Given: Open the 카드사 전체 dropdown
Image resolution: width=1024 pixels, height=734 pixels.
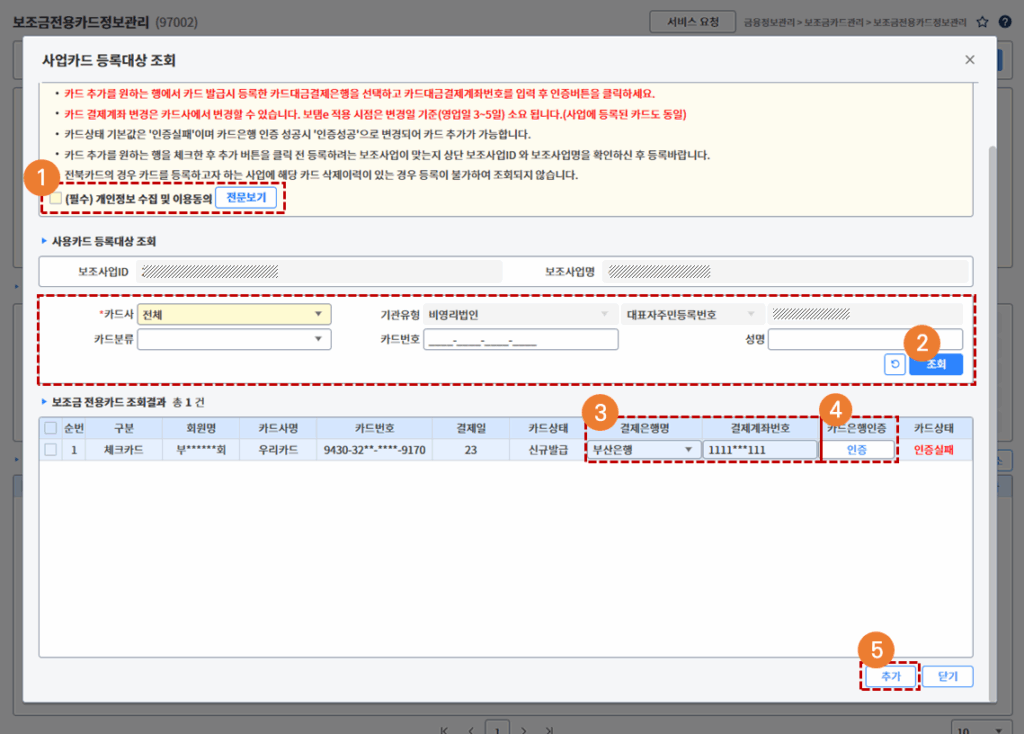Looking at the screenshot, I should click(234, 314).
